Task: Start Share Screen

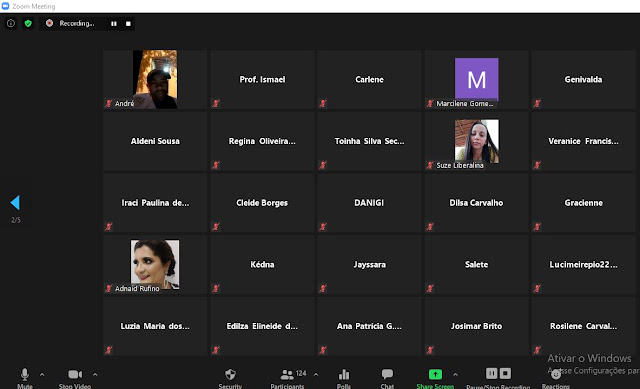Action: click(435, 378)
